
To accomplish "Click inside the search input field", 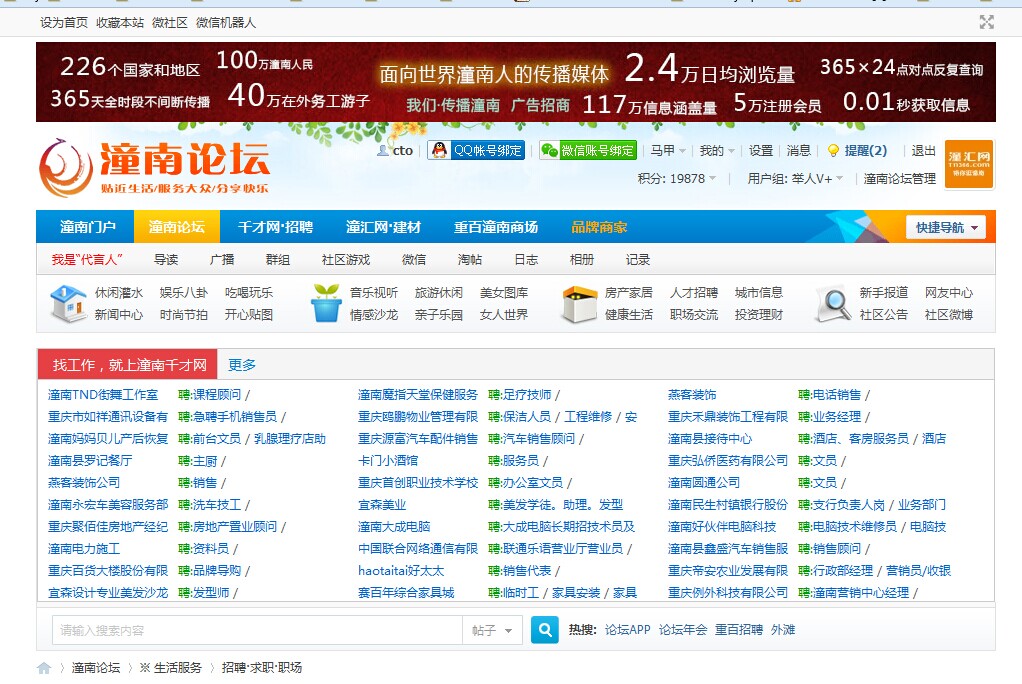I will [x=250, y=630].
